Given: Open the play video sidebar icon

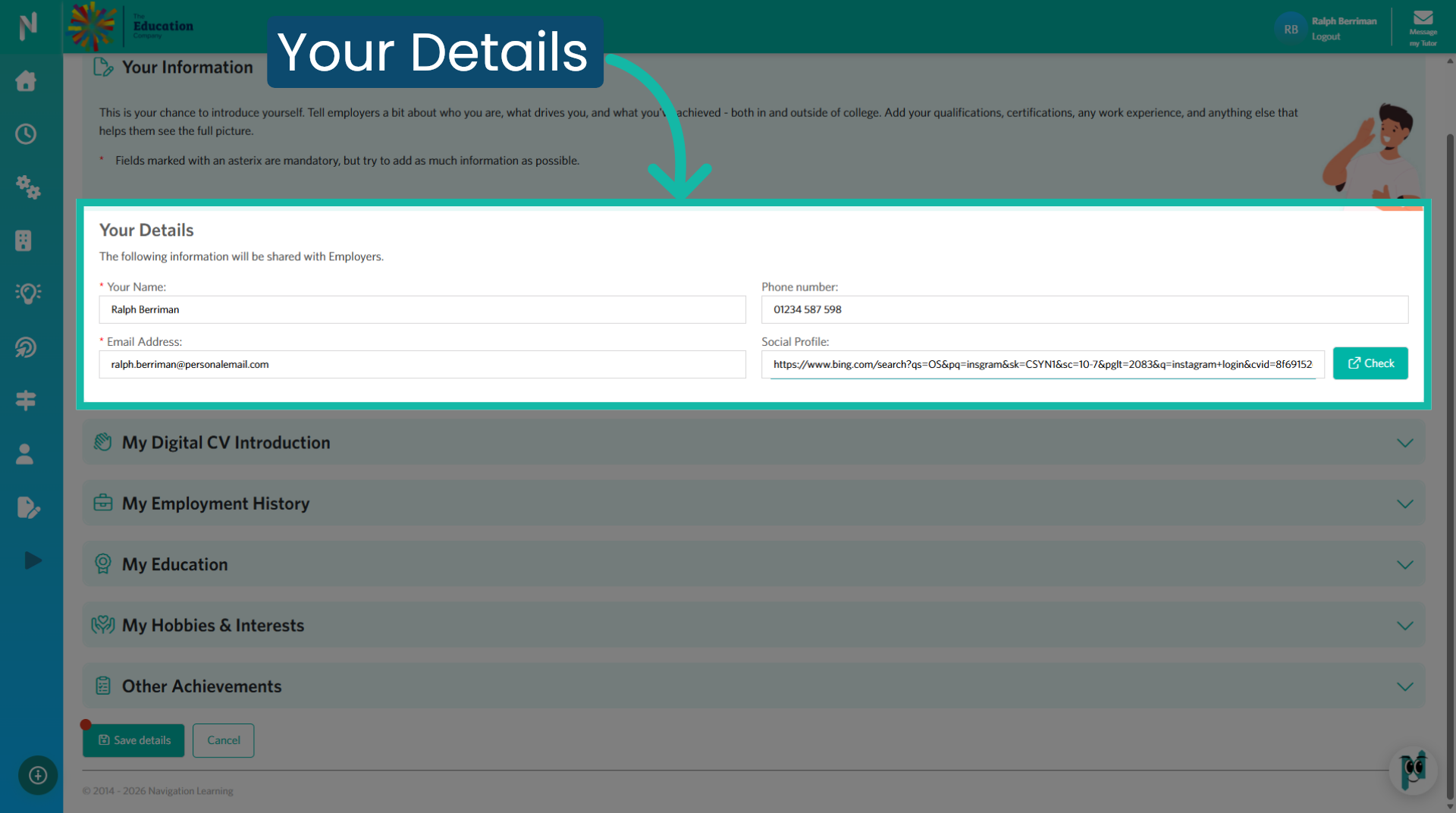Looking at the screenshot, I should pos(33,560).
